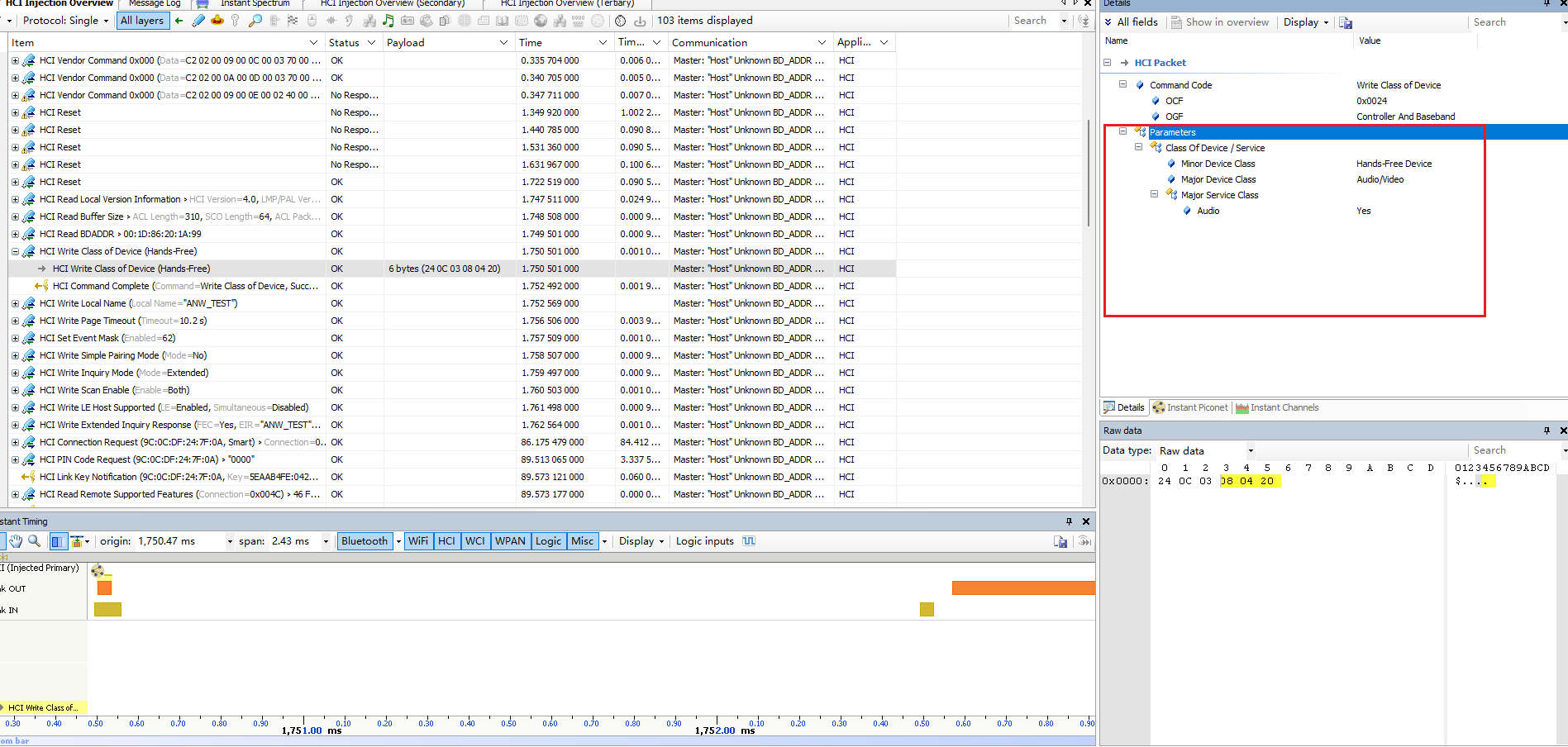
Task: Toggle the WPAN filter button
Action: [x=510, y=541]
